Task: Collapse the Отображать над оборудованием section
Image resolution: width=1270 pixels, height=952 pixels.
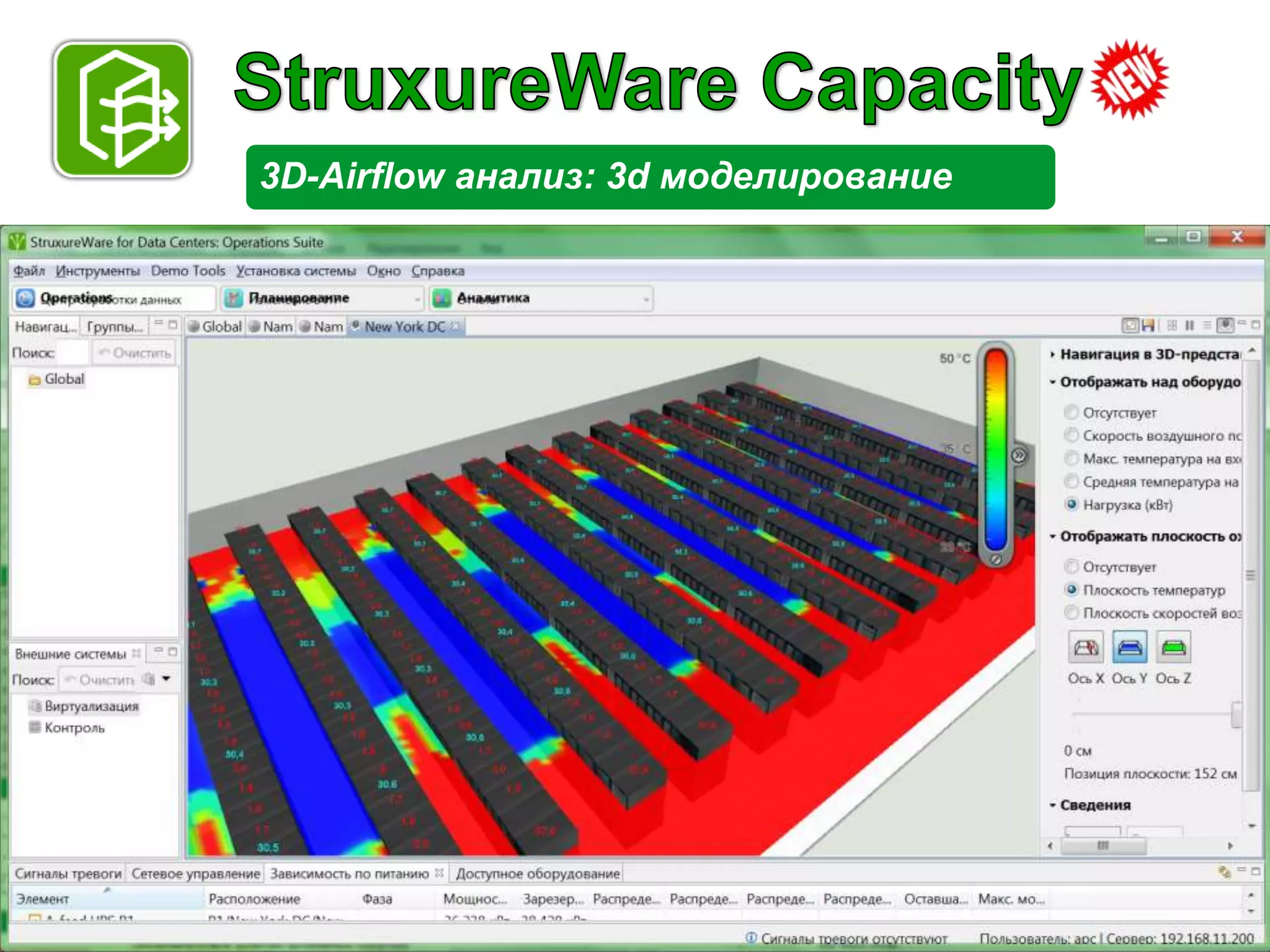Action: point(1052,382)
